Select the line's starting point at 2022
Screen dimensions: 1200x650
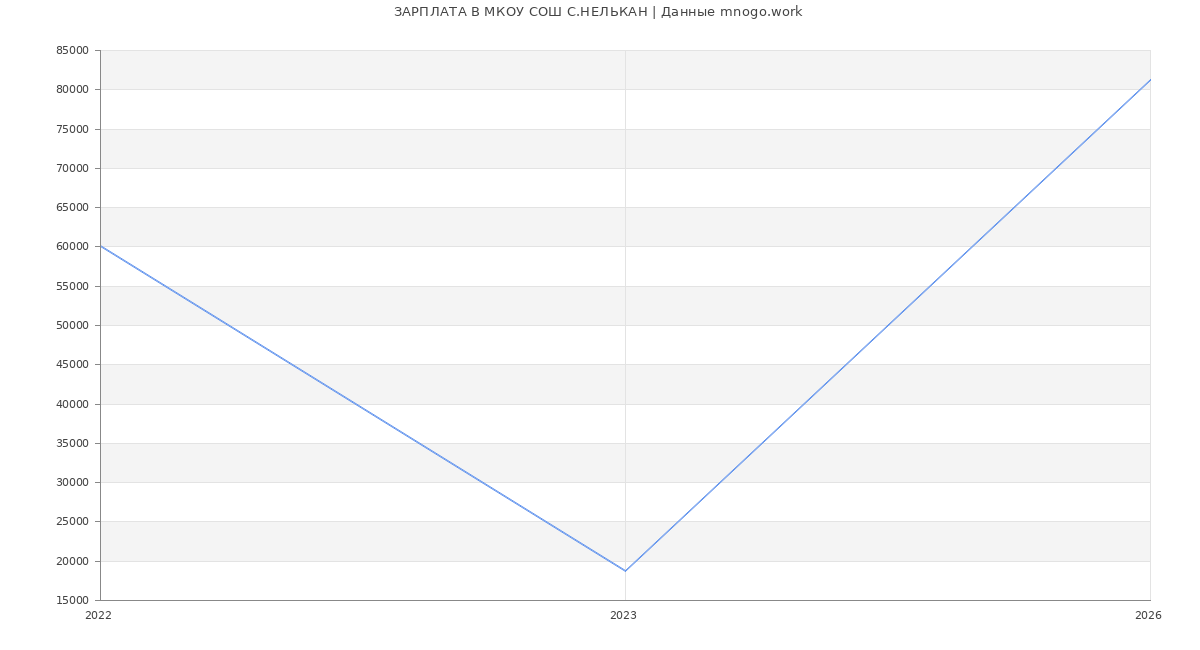point(101,246)
